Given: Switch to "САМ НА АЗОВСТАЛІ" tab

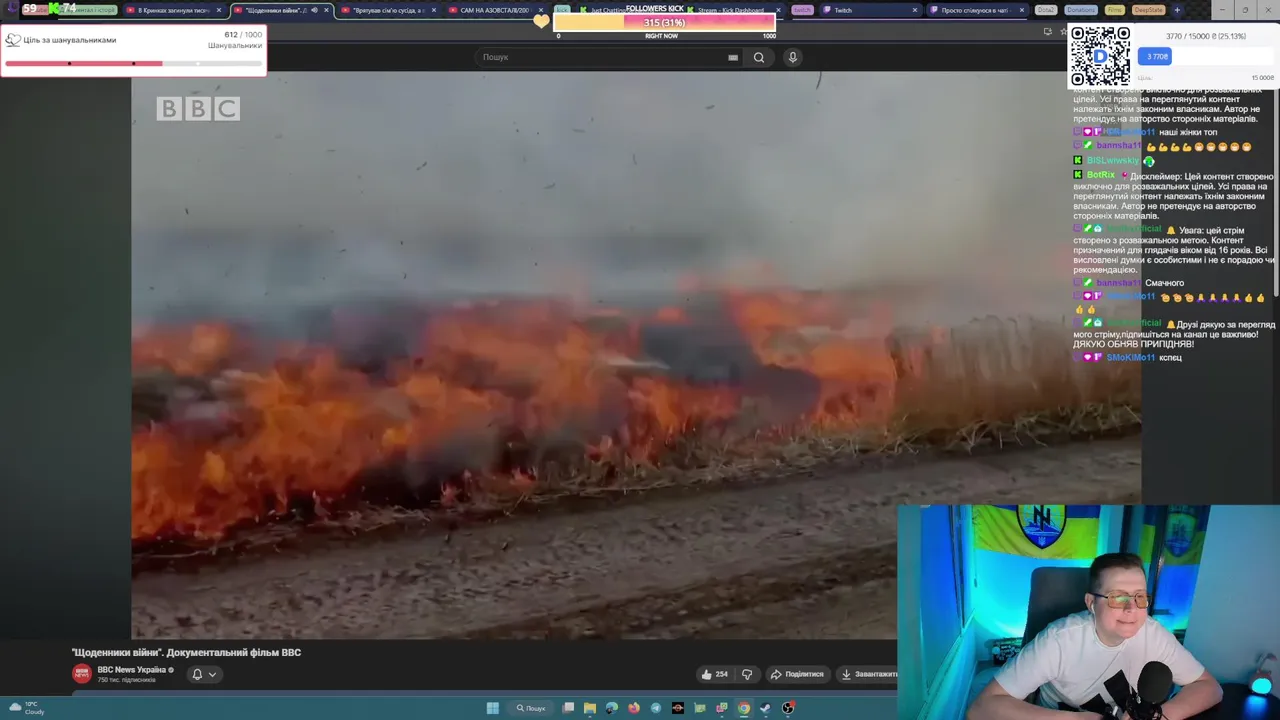Looking at the screenshot, I should pyautogui.click(x=494, y=10).
